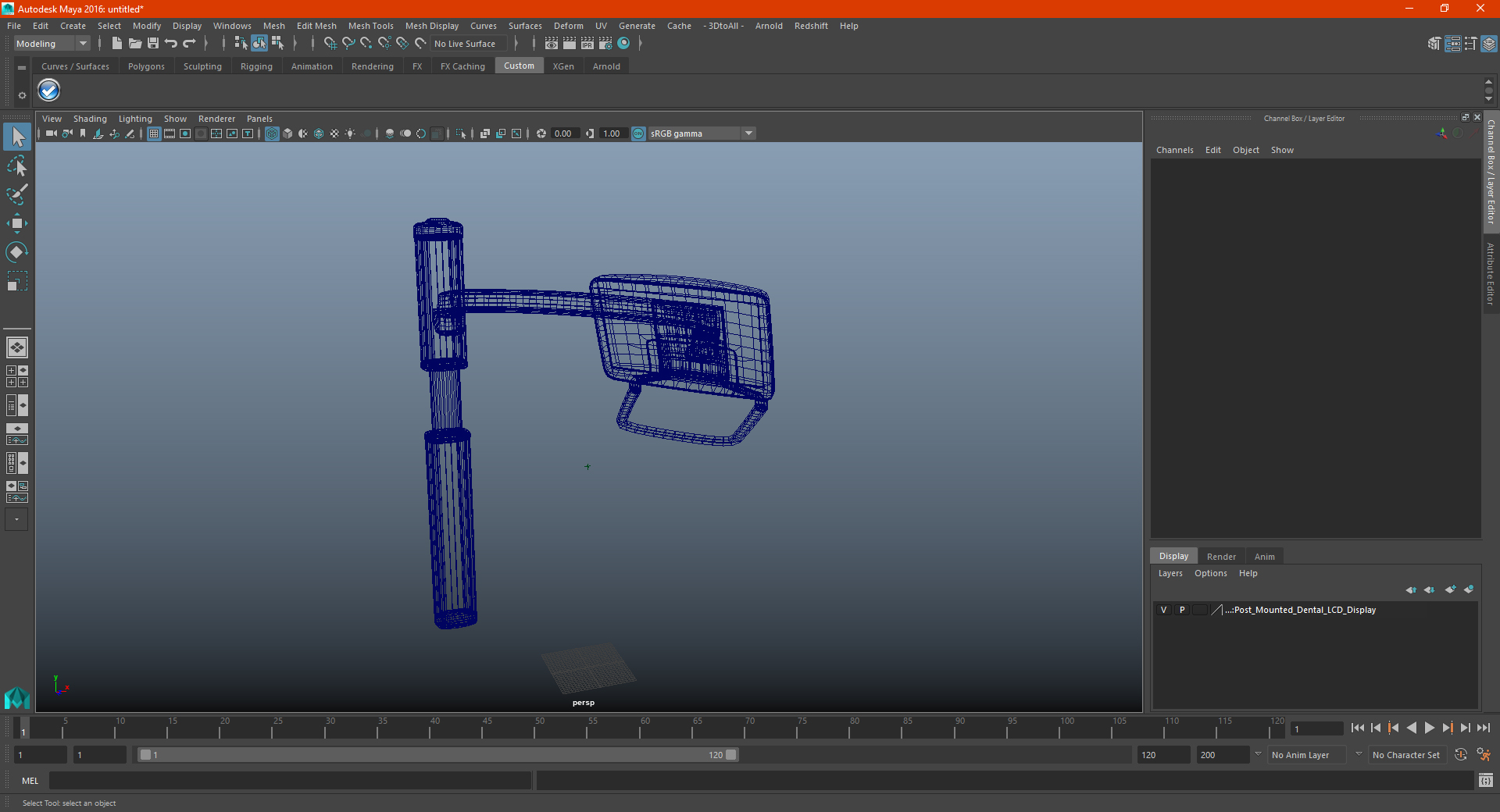Open the Script Editor icon

pyautogui.click(x=1486, y=780)
